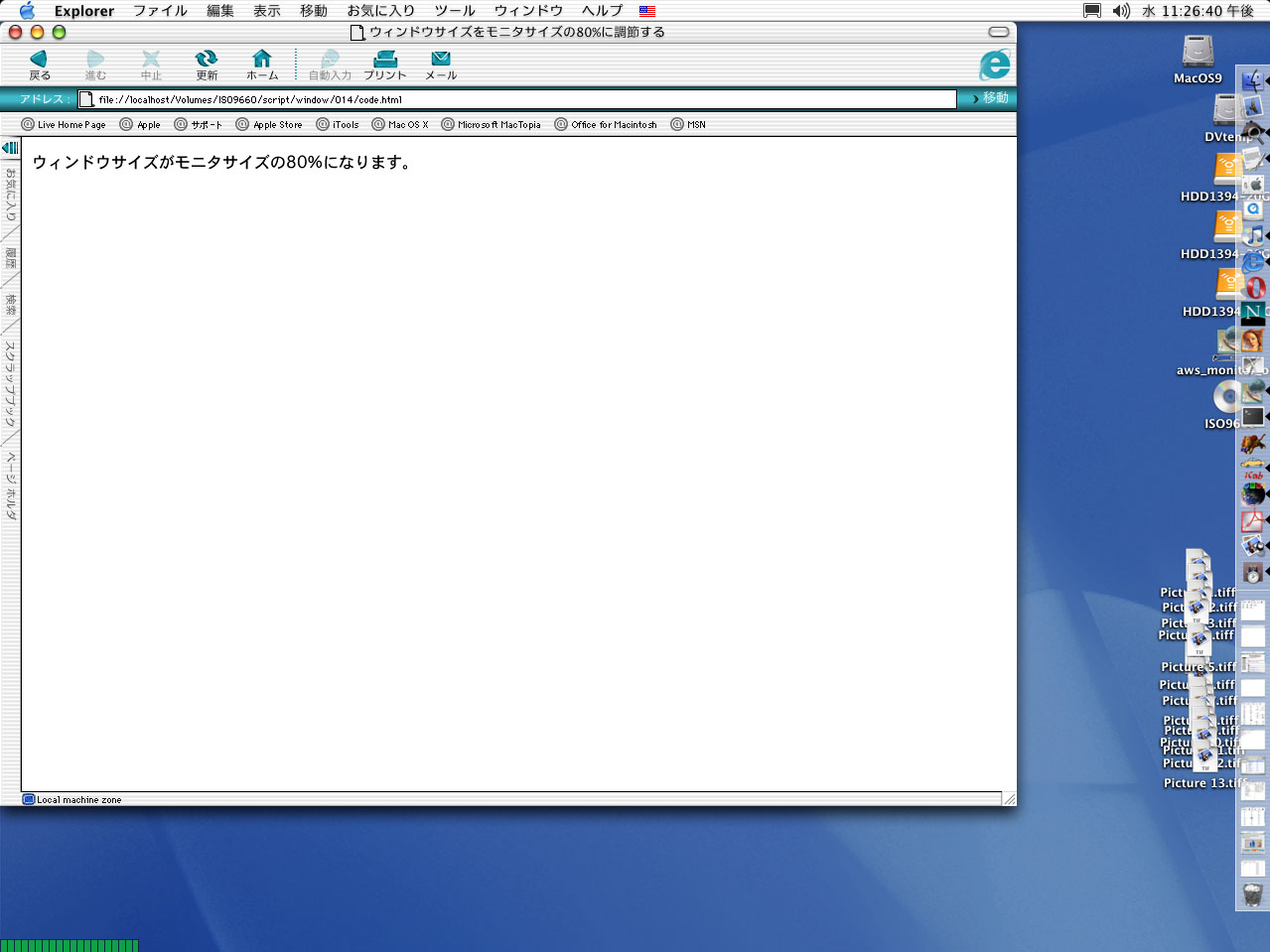Viewport: 1270px width, 952px height.
Task: Open the サポート favorites link
Action: click(199, 124)
